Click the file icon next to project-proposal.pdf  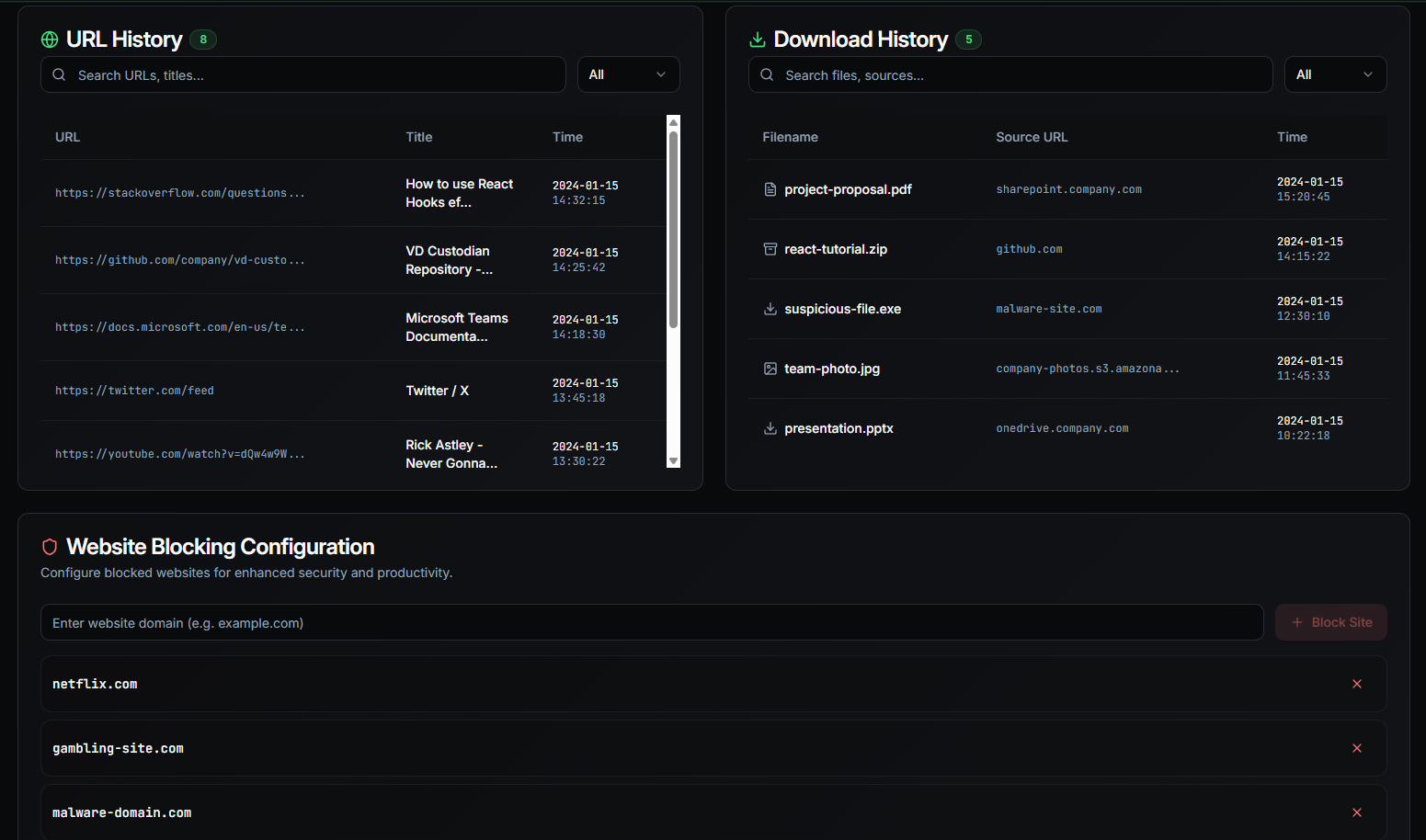[770, 189]
